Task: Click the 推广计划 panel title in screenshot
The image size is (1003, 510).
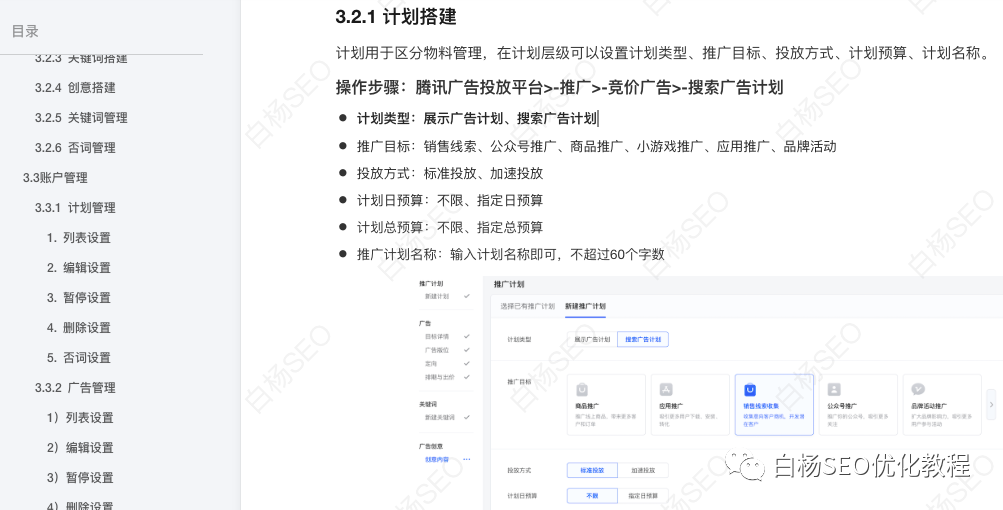Action: pos(509,284)
